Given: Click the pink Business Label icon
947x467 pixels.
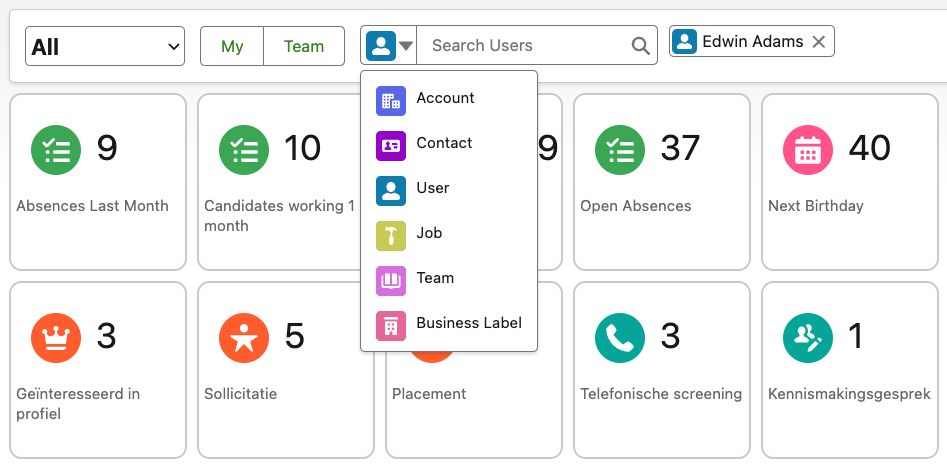Looking at the screenshot, I should click(390, 324).
